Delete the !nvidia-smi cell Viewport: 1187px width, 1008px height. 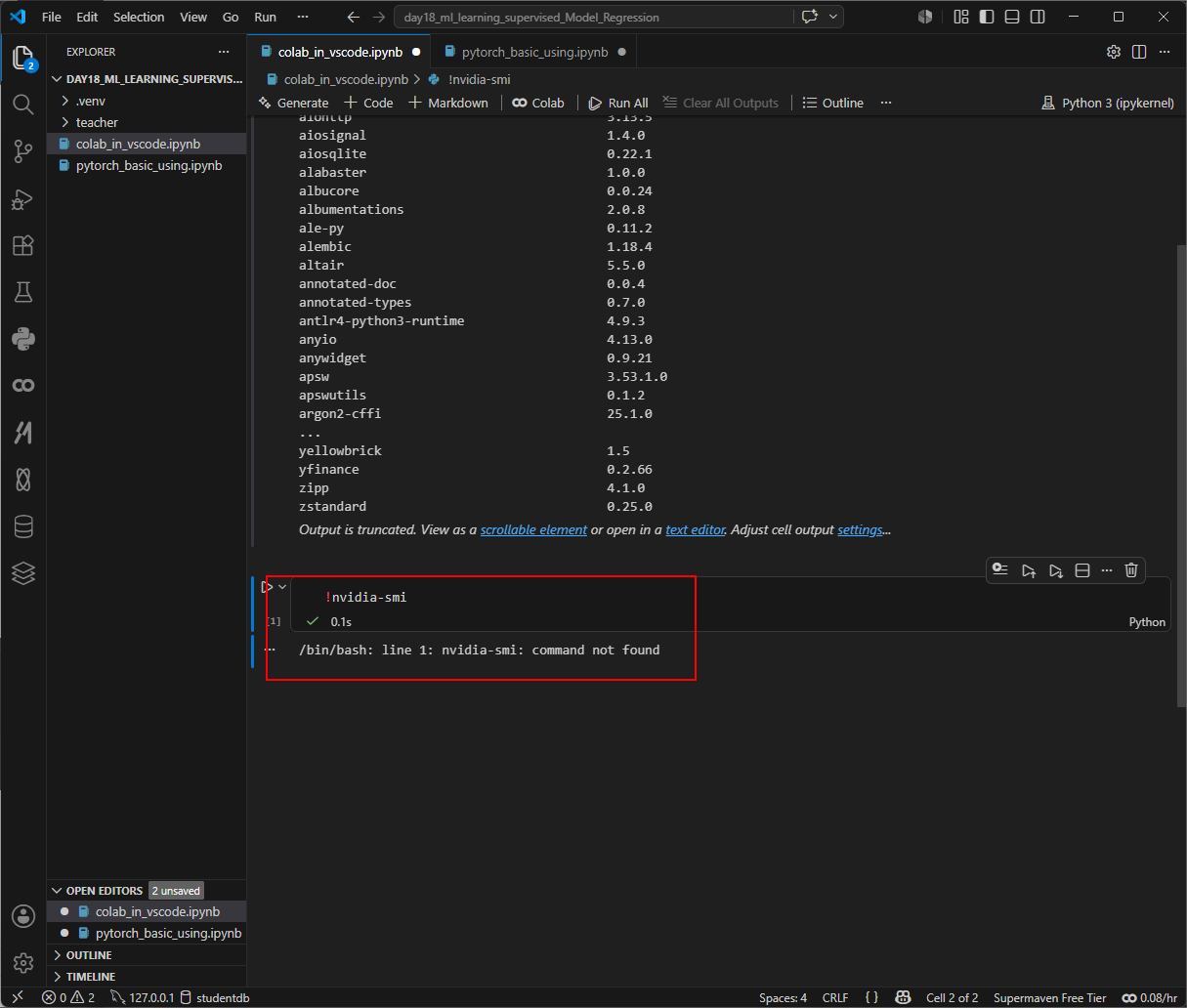(1131, 570)
